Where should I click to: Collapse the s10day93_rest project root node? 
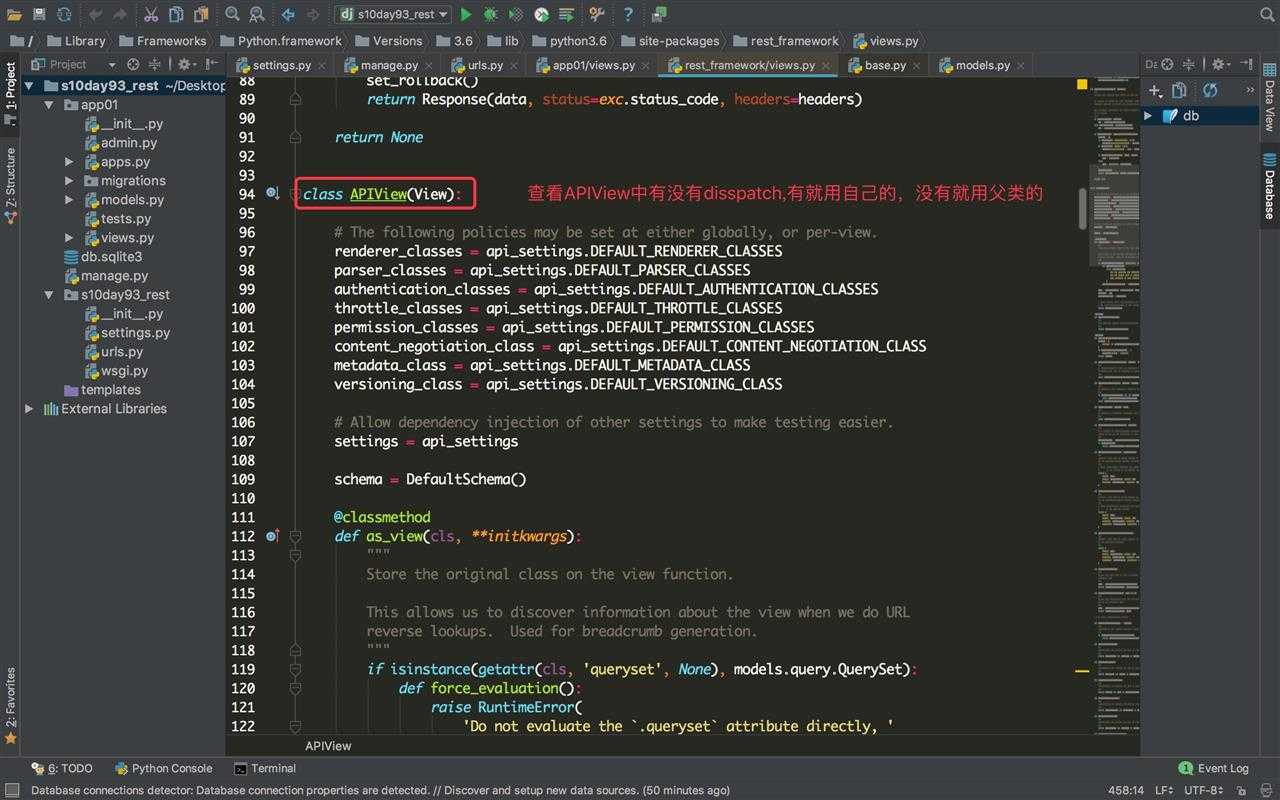(x=29, y=86)
